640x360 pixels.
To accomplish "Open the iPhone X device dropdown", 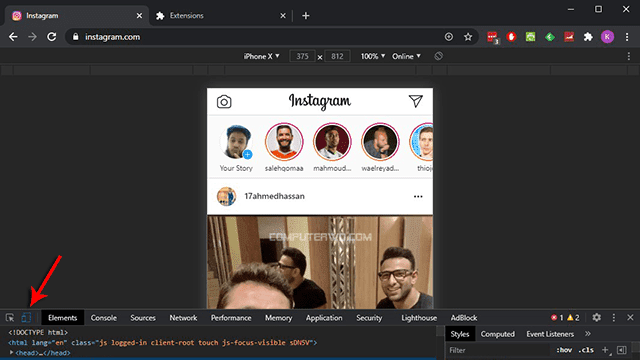I will tap(262, 56).
